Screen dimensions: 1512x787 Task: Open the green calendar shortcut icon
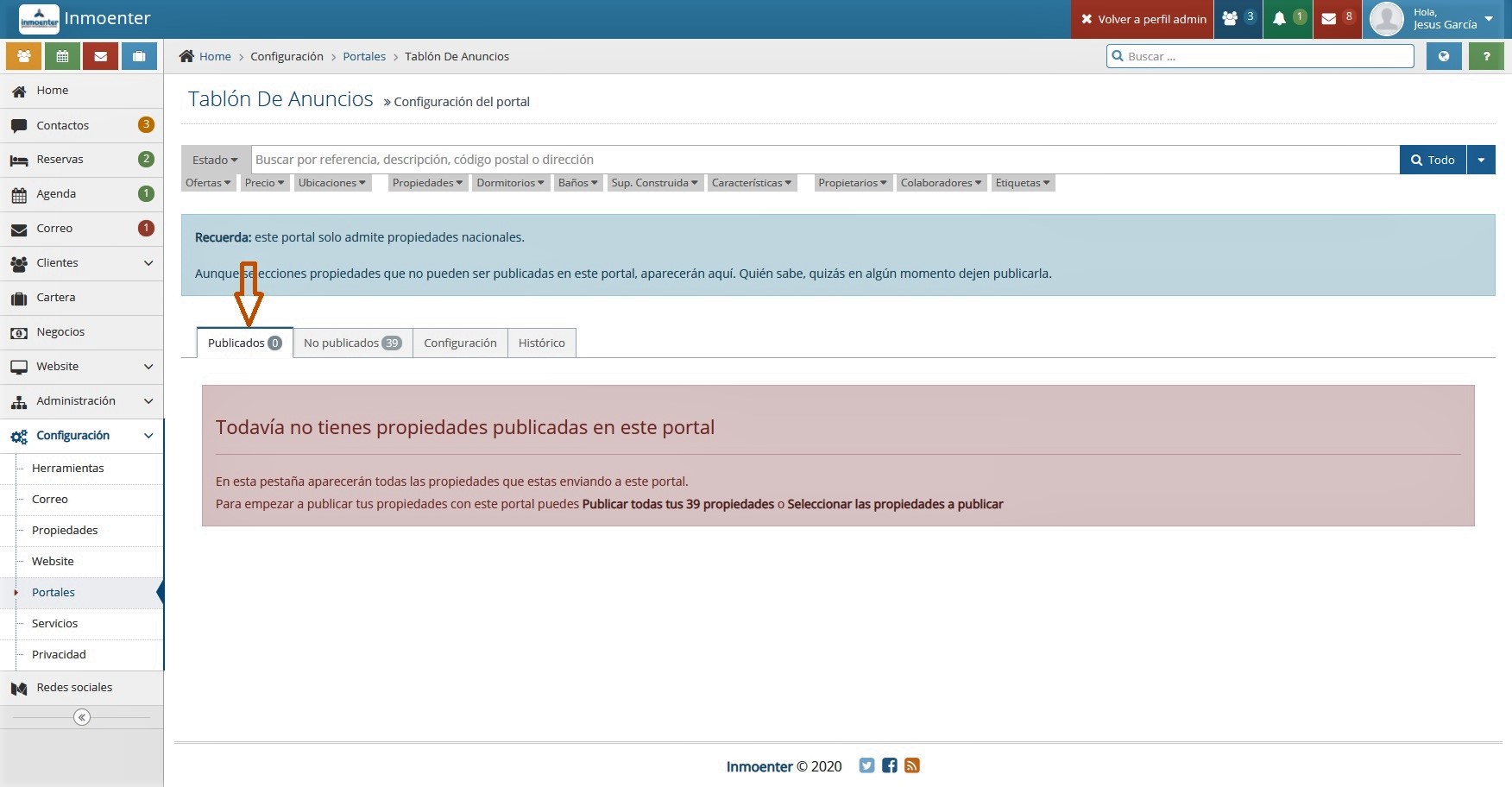point(62,56)
